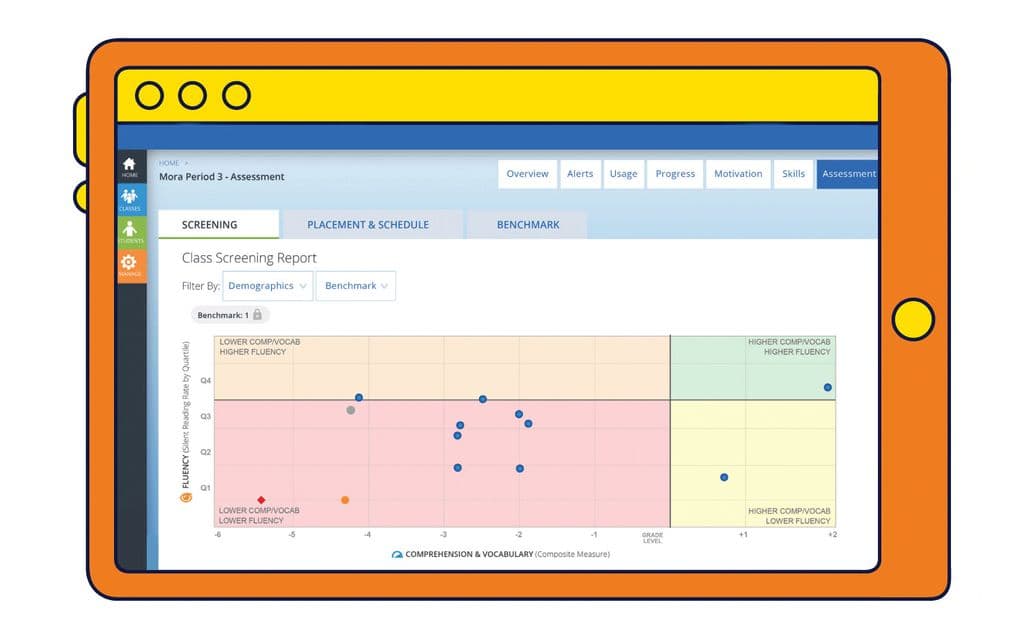Expand the Demographics filter dropdown
The height and width of the screenshot is (639, 1024).
pyautogui.click(x=268, y=286)
